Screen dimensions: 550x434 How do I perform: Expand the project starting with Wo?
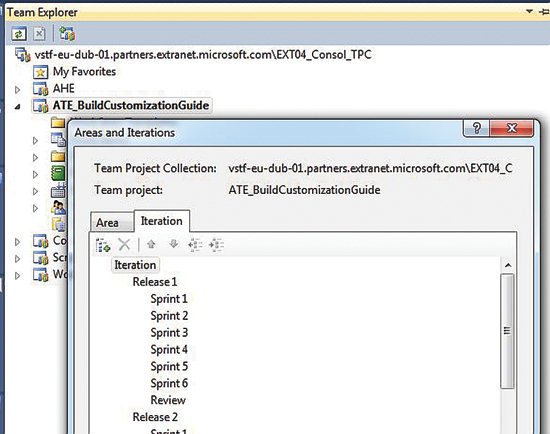18,276
